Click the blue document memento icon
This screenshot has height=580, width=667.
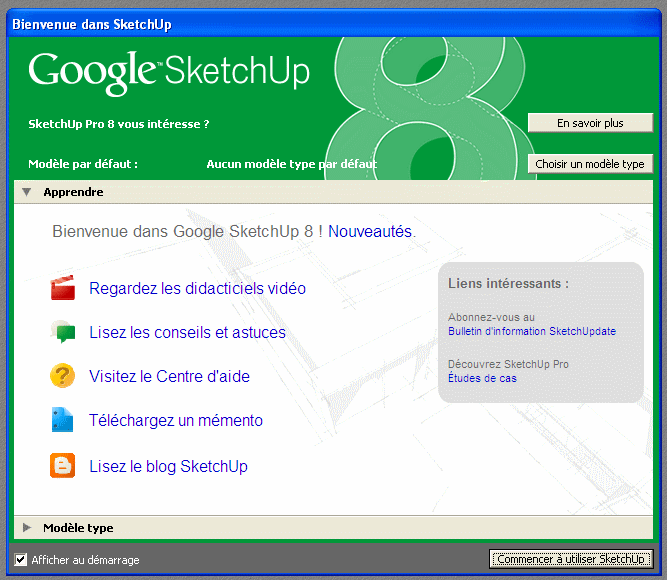[63, 420]
